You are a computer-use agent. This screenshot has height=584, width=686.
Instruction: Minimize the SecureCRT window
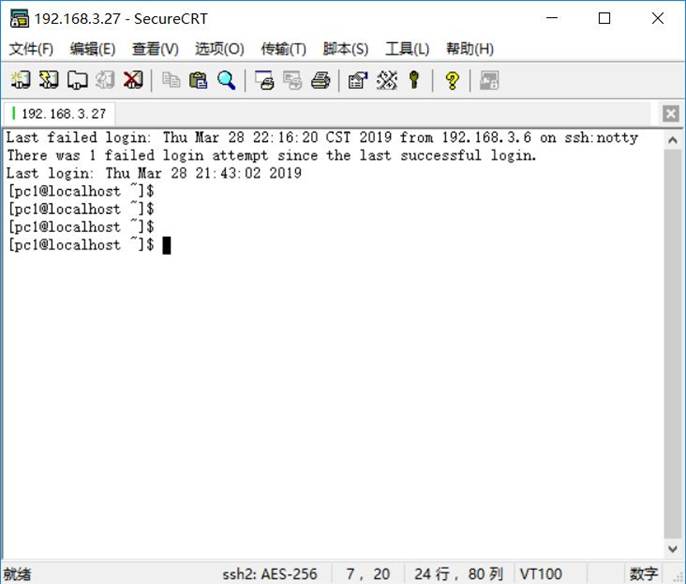click(x=552, y=18)
